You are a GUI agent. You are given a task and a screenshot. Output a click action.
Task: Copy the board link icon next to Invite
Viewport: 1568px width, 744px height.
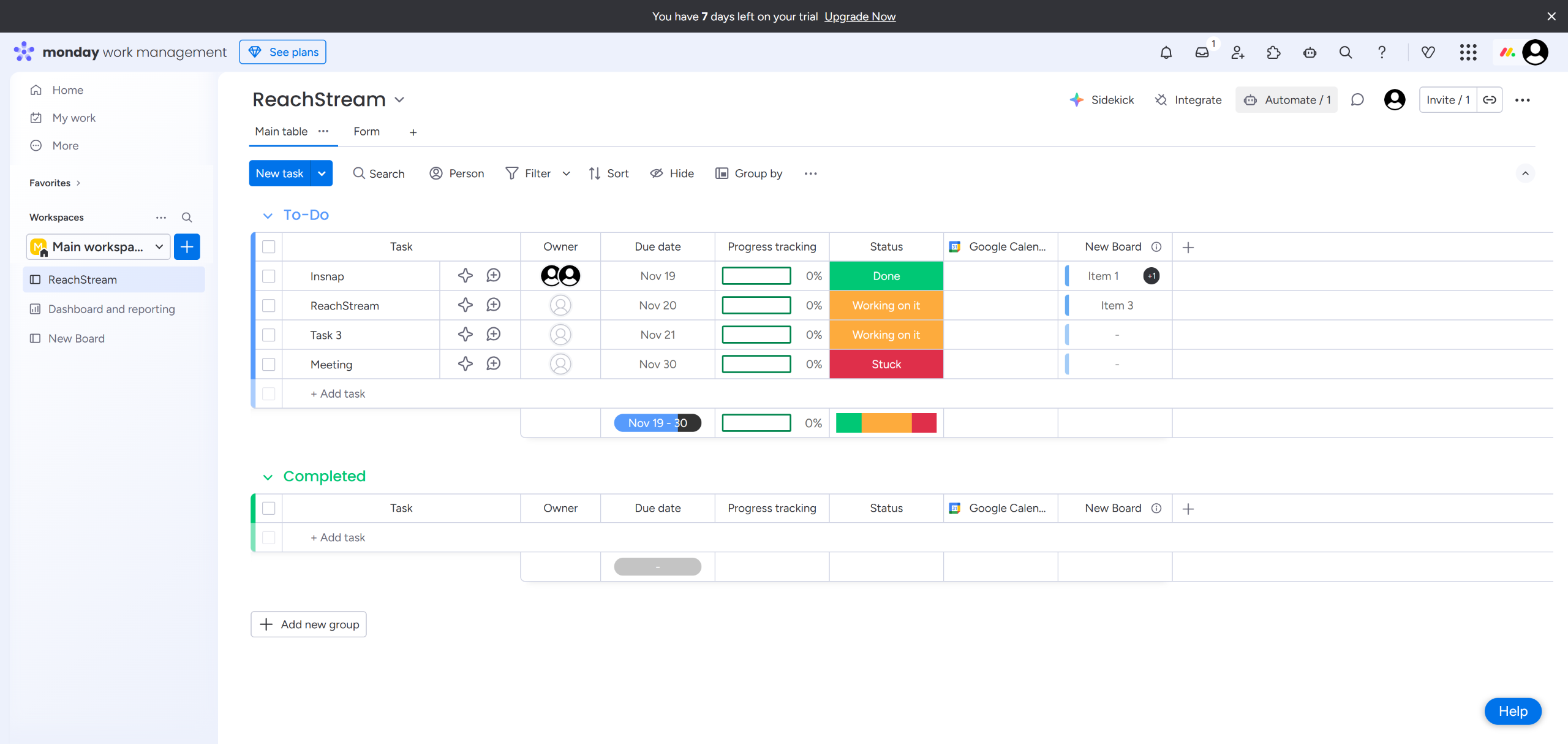click(x=1490, y=100)
